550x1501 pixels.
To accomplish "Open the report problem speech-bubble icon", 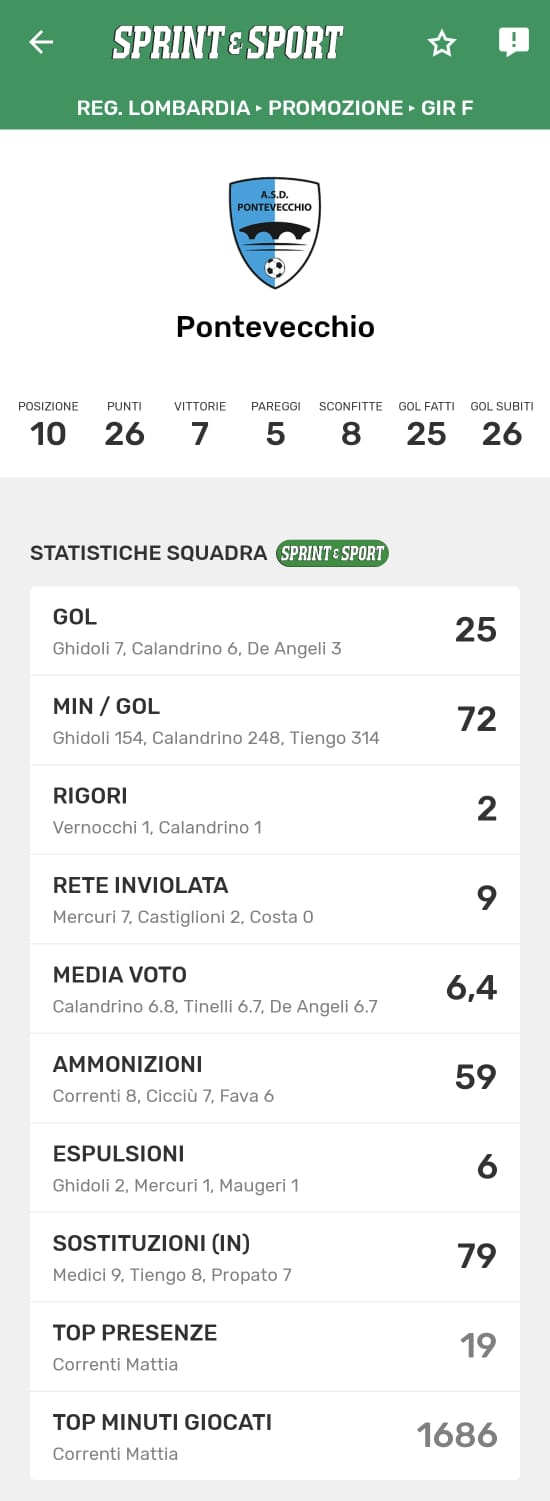I will (513, 42).
